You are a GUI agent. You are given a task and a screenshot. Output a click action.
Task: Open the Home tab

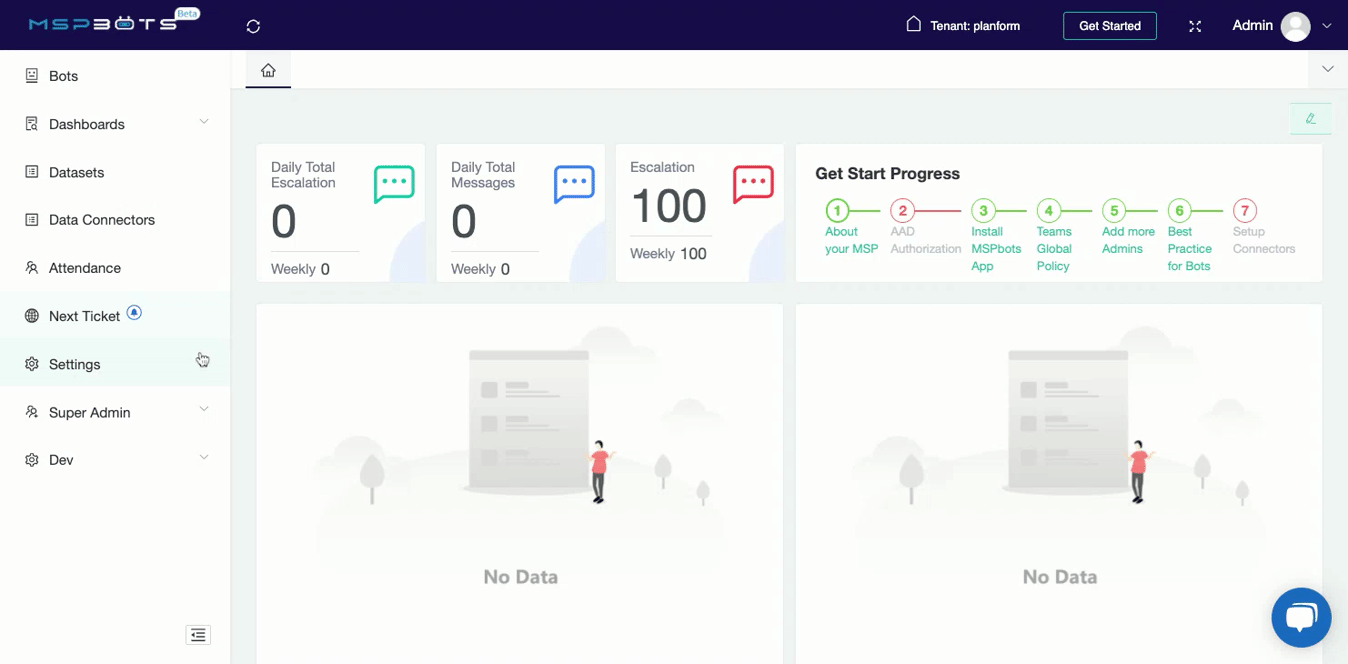click(x=268, y=70)
